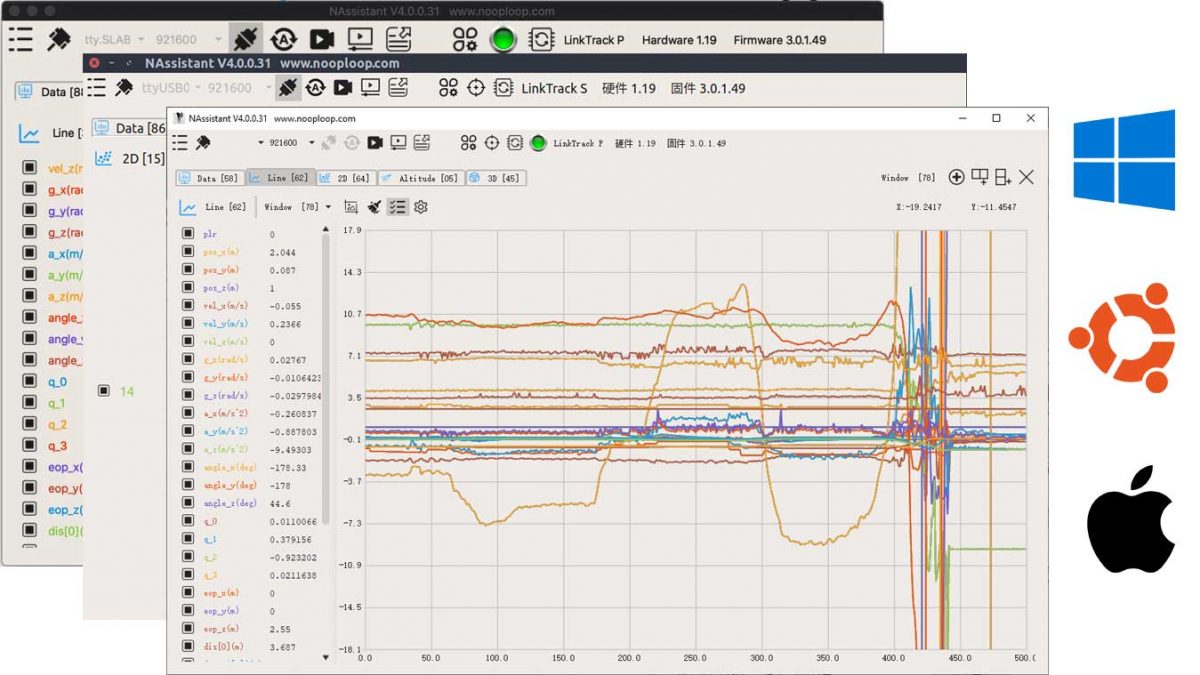Click the chip firmware refresh icon in front window
Image resolution: width=1200 pixels, height=675 pixels.
coord(514,143)
